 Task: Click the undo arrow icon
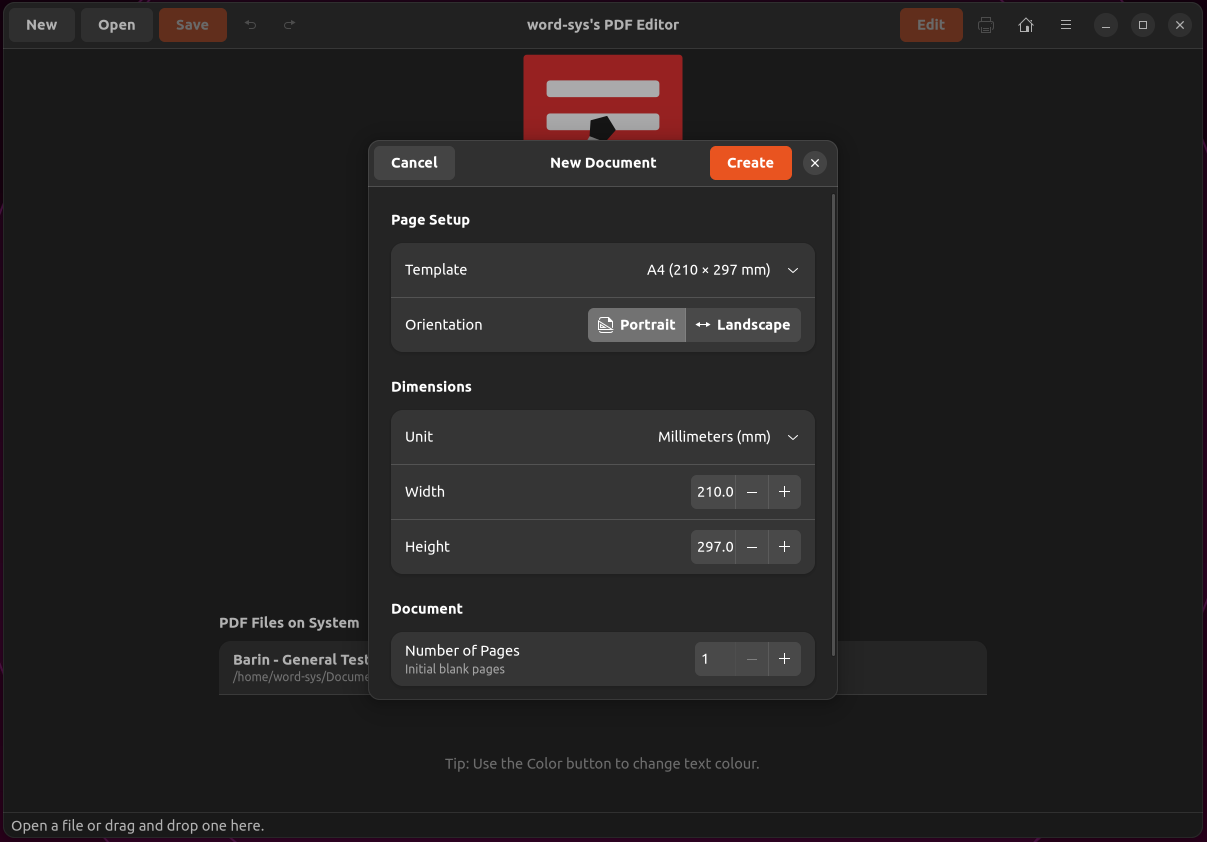(251, 25)
